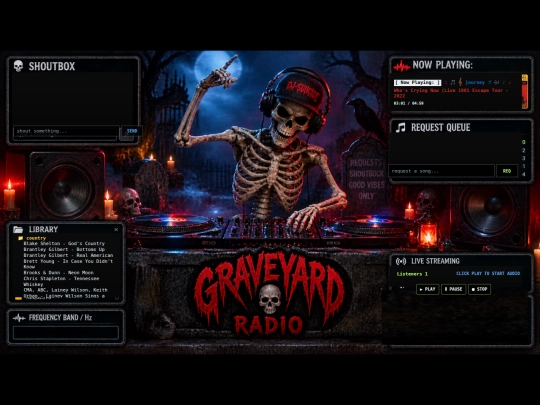Select 'Brooks & Dunn - Neon Moon' track
The height and width of the screenshot is (405, 540).
click(59, 272)
